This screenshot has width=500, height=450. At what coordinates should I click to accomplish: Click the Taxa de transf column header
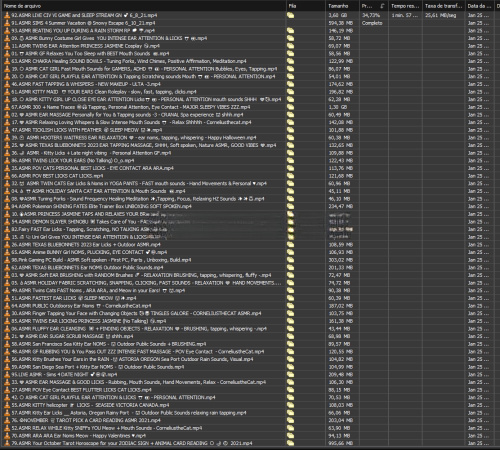(x=444, y=6)
